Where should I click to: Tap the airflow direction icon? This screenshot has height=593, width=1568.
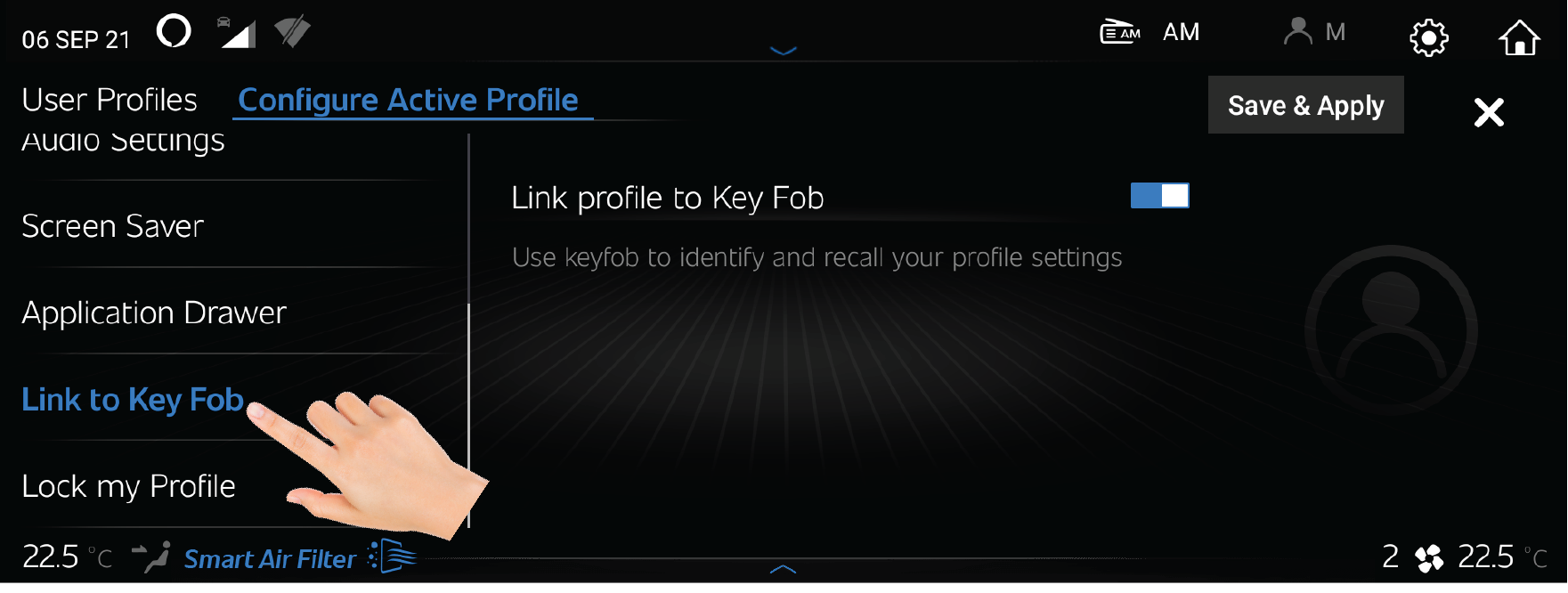click(151, 557)
